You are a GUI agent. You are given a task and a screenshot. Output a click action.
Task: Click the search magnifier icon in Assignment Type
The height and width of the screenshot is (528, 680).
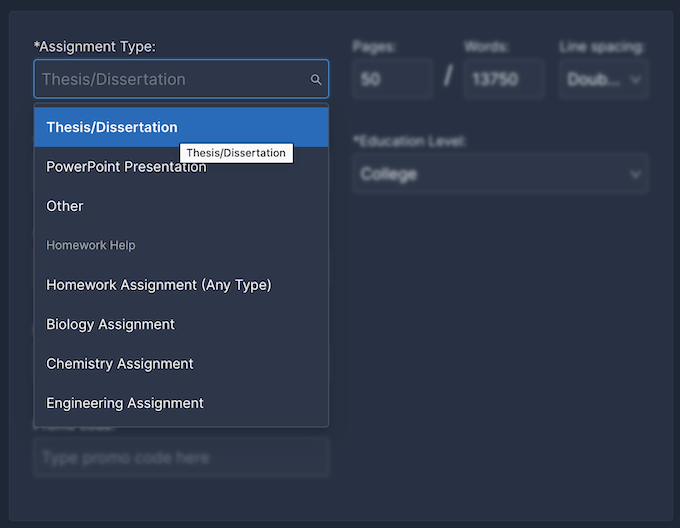(x=316, y=80)
